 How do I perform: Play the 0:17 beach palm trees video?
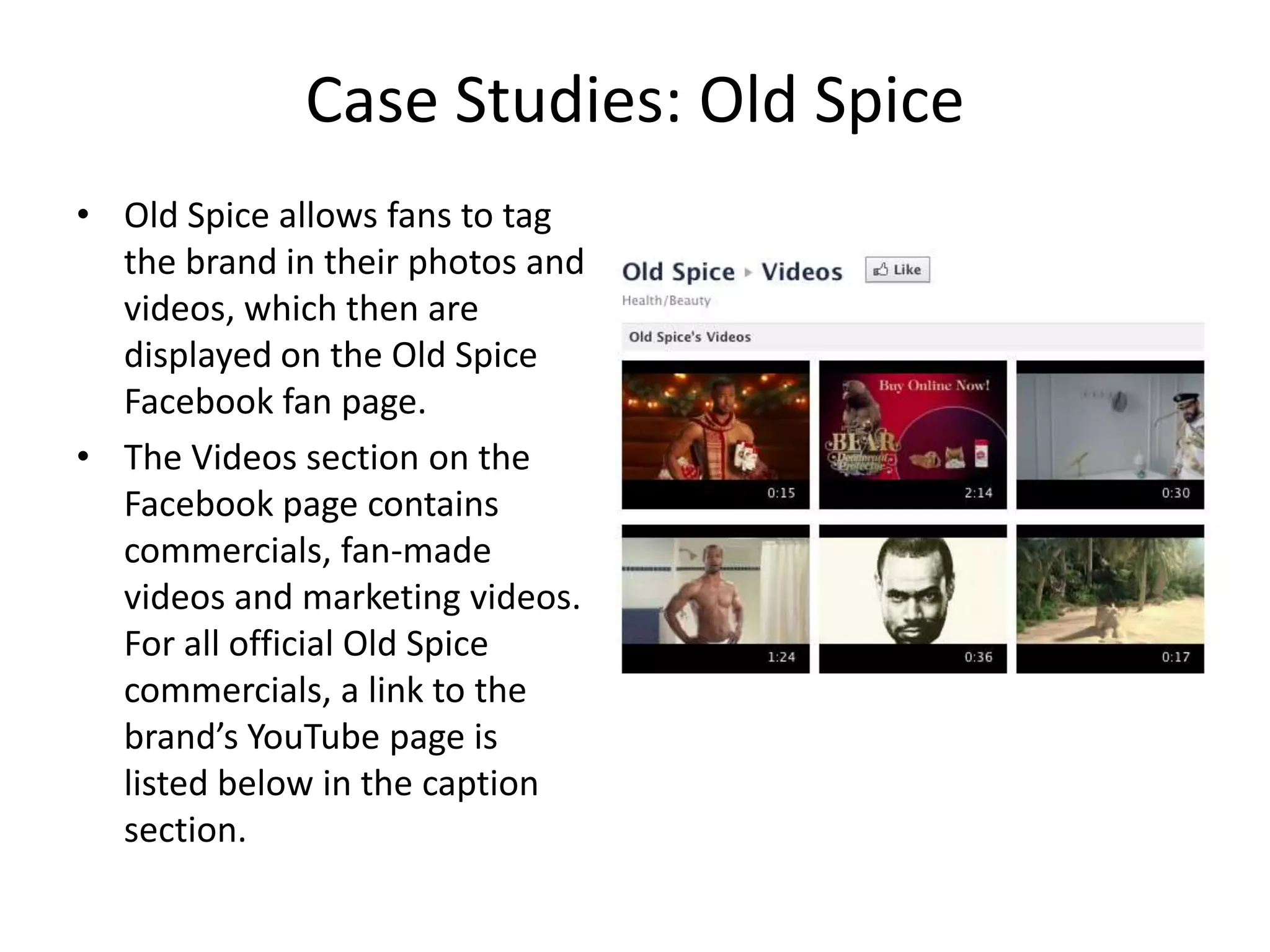pos(1110,599)
